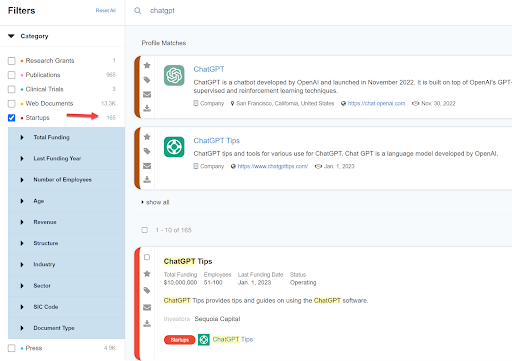Select all results checkbox beside 1 - 10
This screenshot has height=361, width=512.
click(x=145, y=230)
